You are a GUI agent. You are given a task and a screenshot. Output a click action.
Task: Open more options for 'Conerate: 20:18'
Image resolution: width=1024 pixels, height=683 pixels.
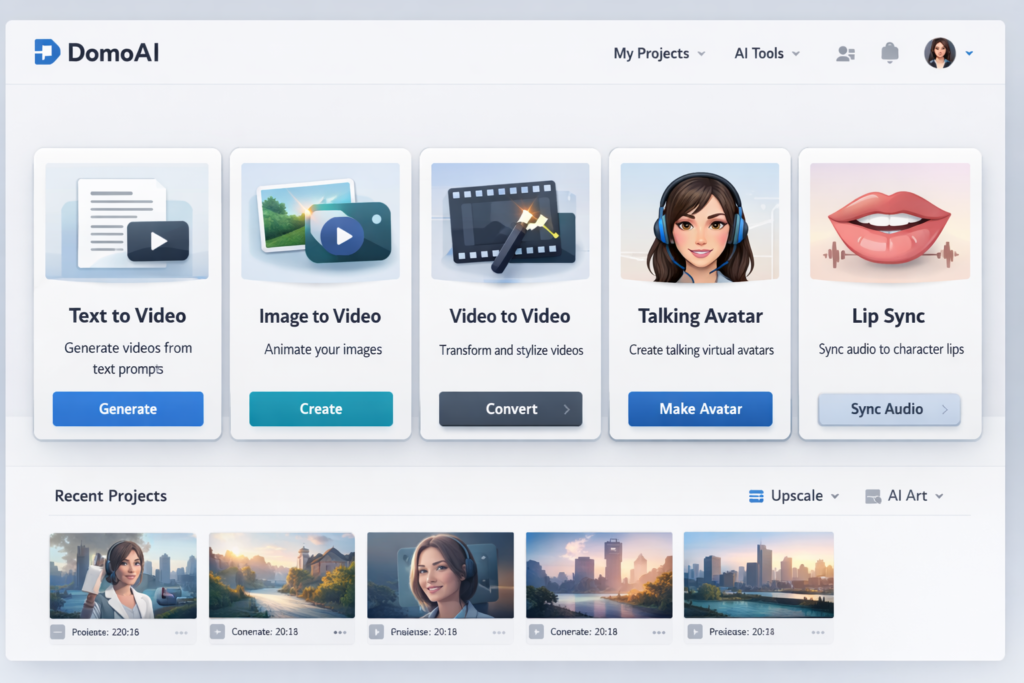[x=658, y=633]
